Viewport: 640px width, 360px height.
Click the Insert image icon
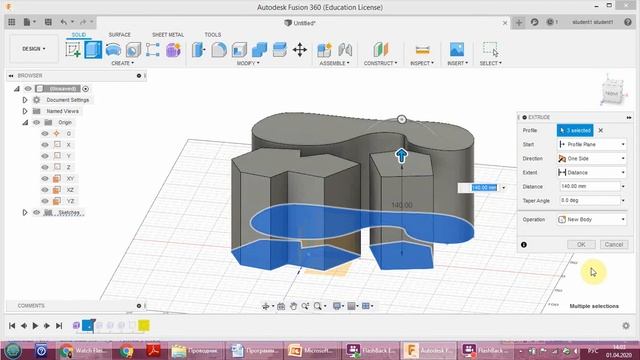click(457, 50)
